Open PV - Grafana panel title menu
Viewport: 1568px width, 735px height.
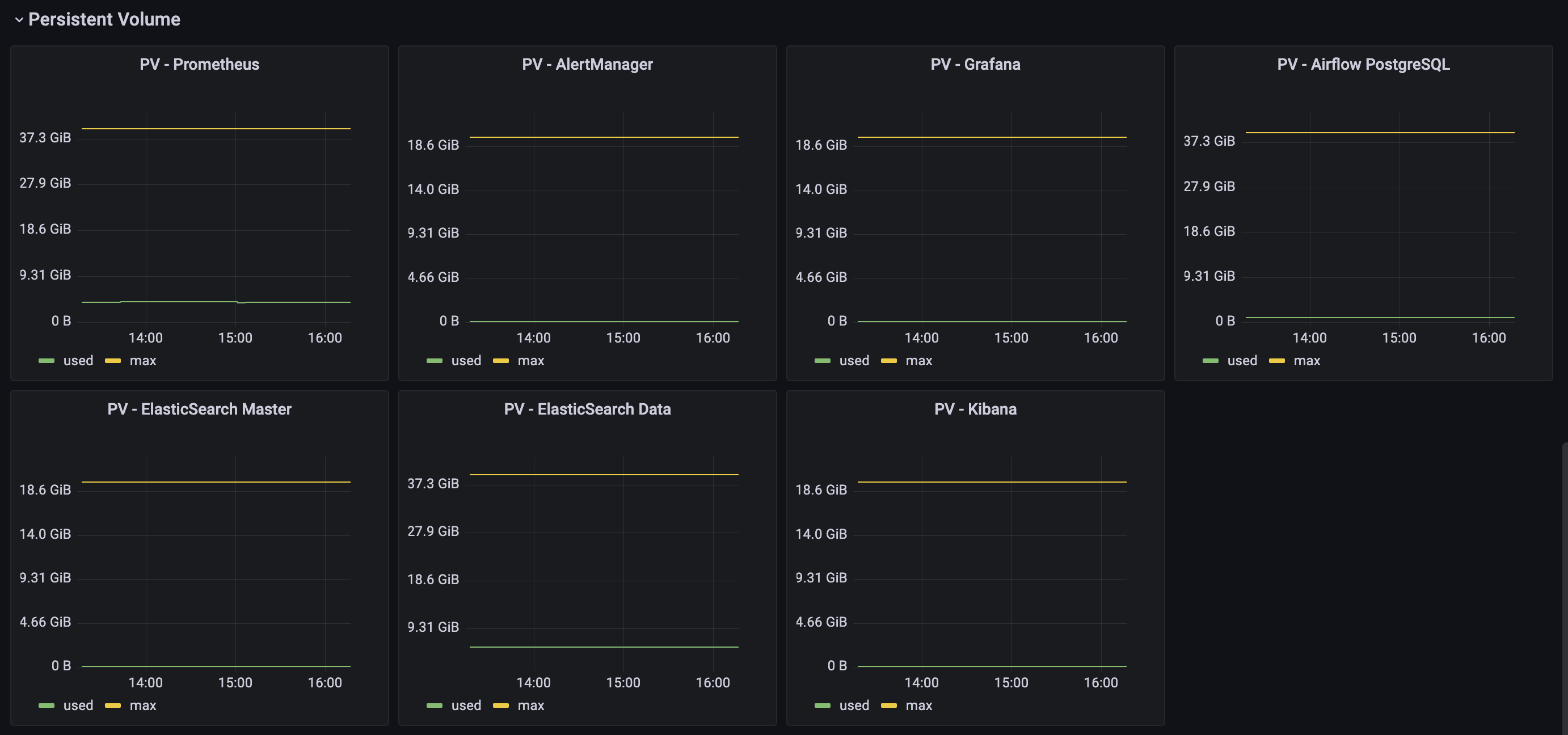point(975,65)
